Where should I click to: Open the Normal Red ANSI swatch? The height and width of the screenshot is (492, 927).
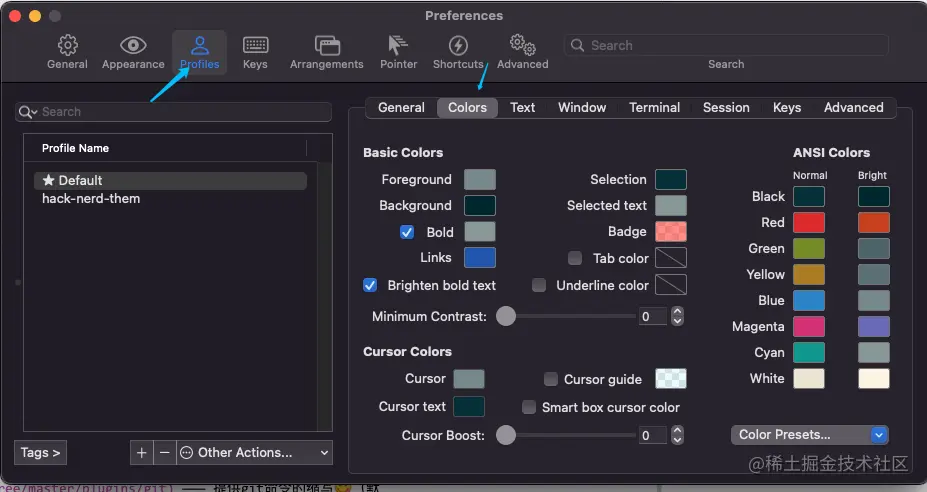[x=809, y=222]
